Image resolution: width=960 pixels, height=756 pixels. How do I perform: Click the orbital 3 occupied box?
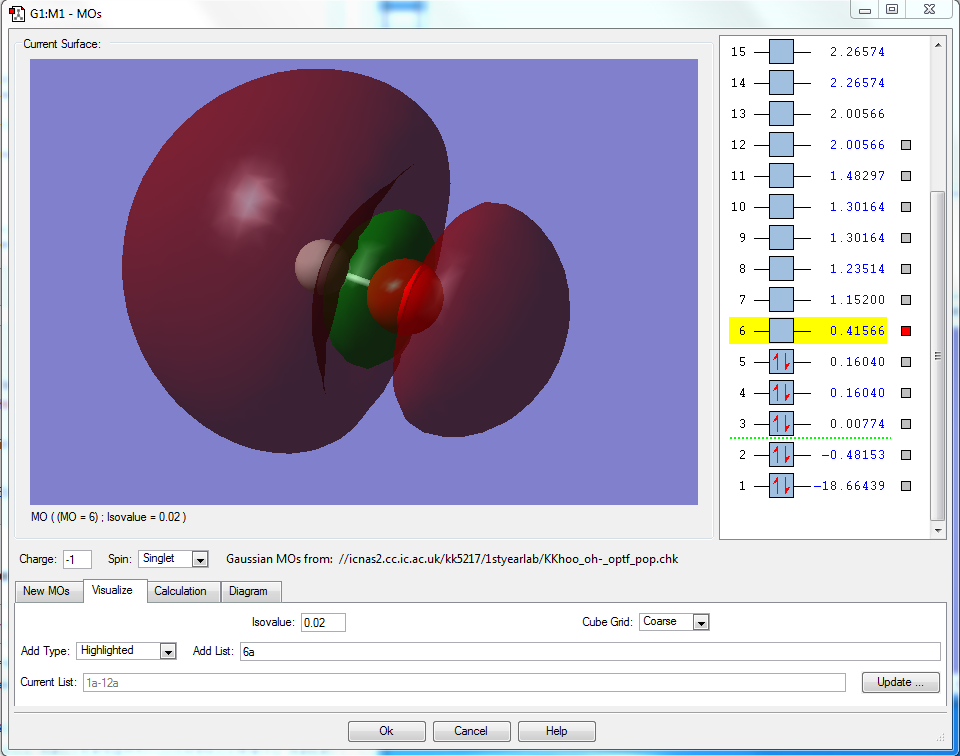click(781, 424)
